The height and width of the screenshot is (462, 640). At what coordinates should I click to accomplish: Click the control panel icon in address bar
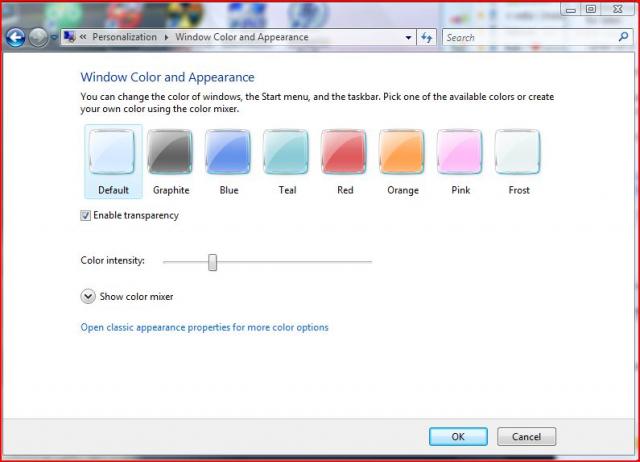click(x=69, y=37)
